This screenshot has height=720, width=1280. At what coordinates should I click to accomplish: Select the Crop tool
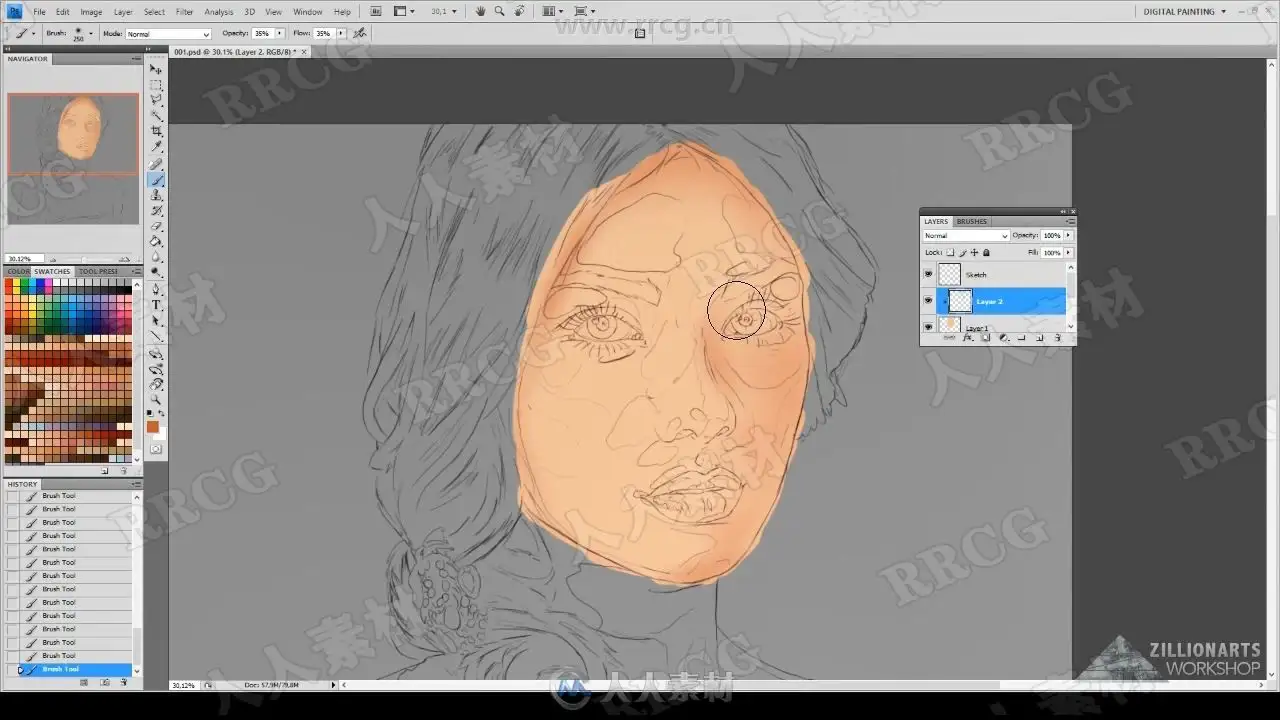tap(156, 131)
